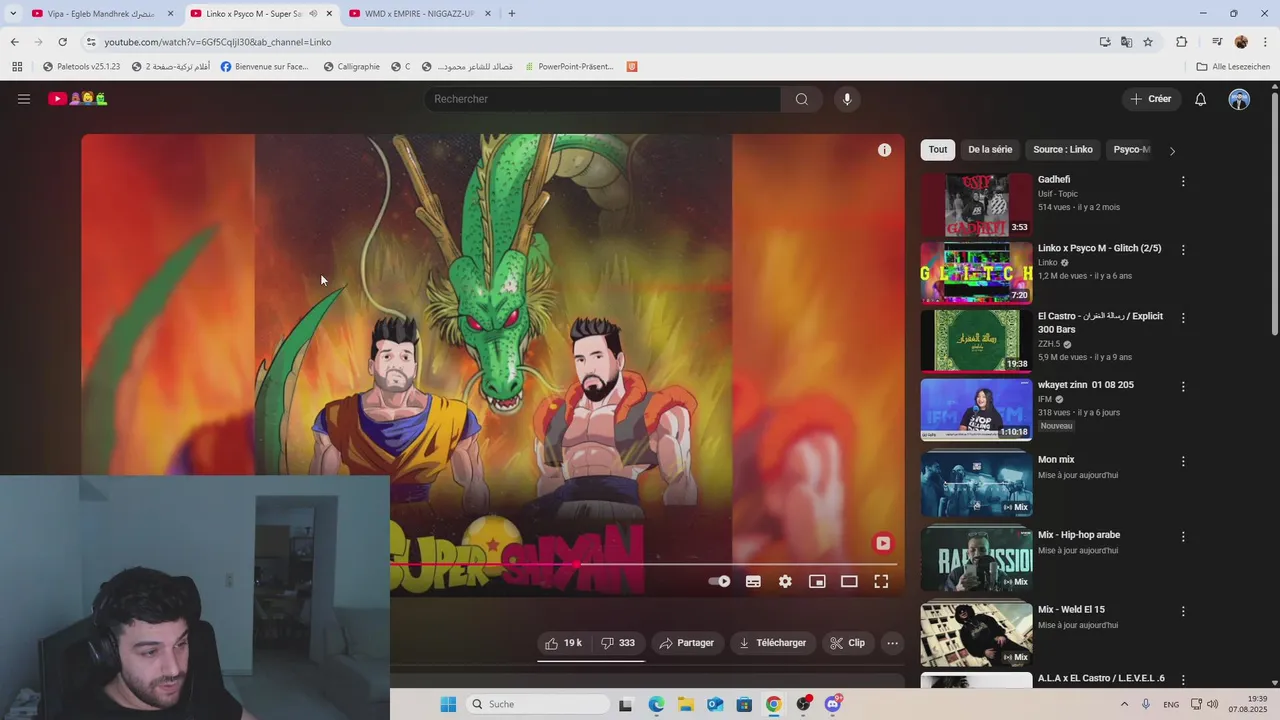Open options for Mix - Hip-hop arabe

[1183, 536]
